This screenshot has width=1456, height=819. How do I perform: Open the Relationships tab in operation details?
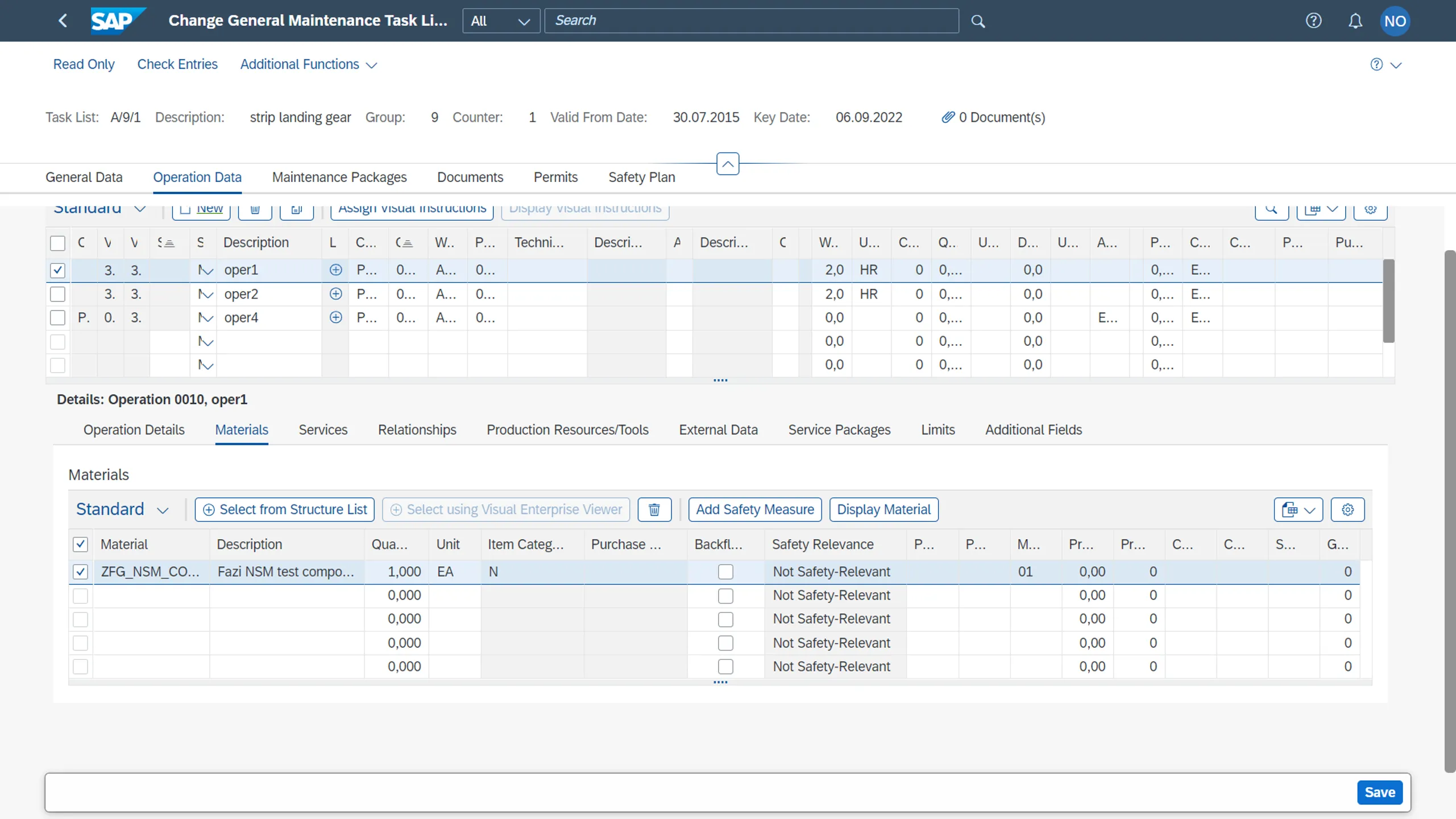tap(417, 430)
